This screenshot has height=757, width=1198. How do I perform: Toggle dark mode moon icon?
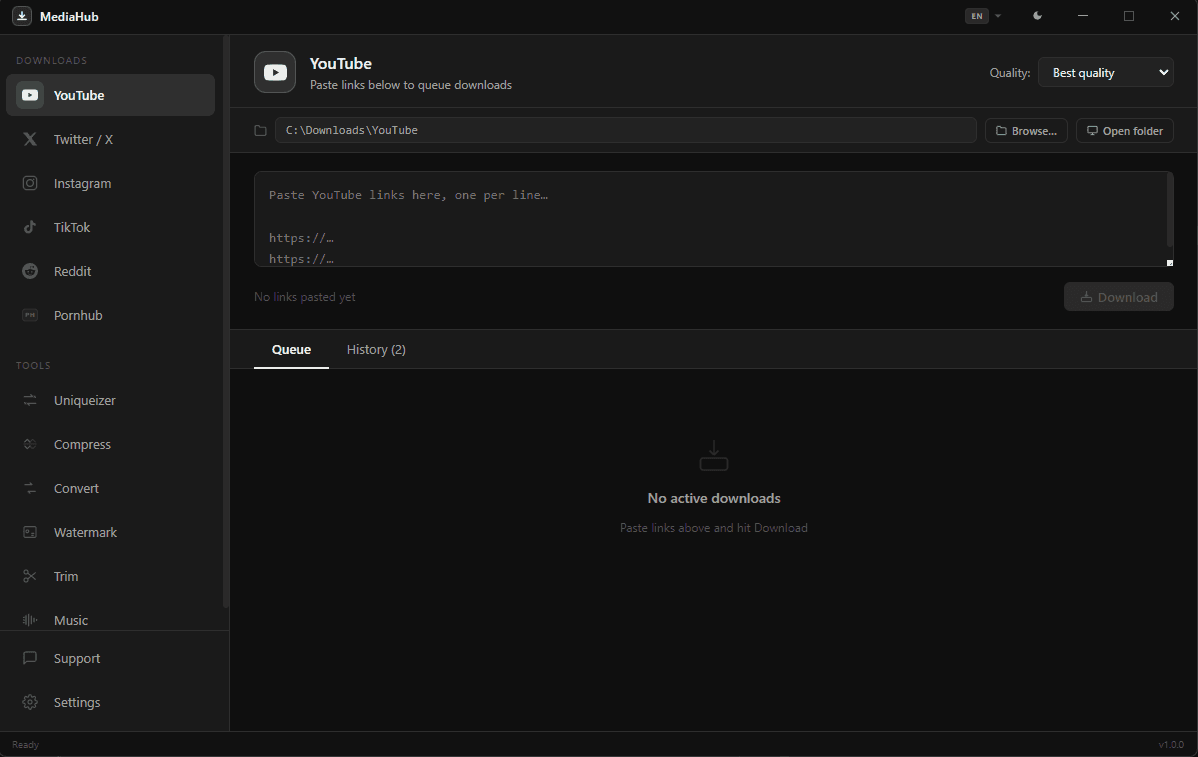[1037, 16]
